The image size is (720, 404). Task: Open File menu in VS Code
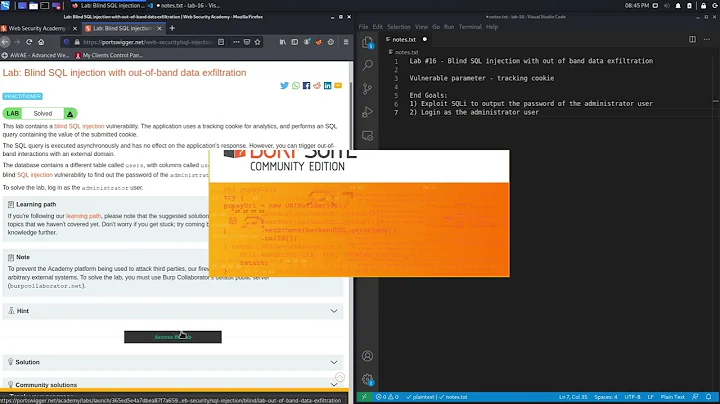click(363, 27)
